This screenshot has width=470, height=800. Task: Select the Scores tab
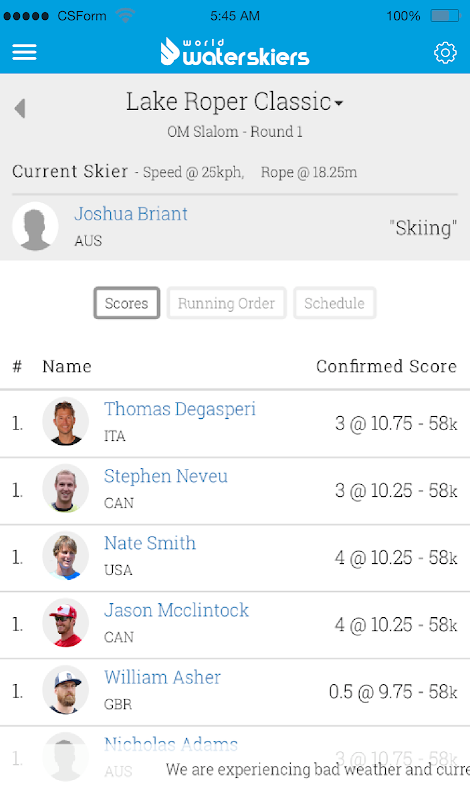[127, 303]
